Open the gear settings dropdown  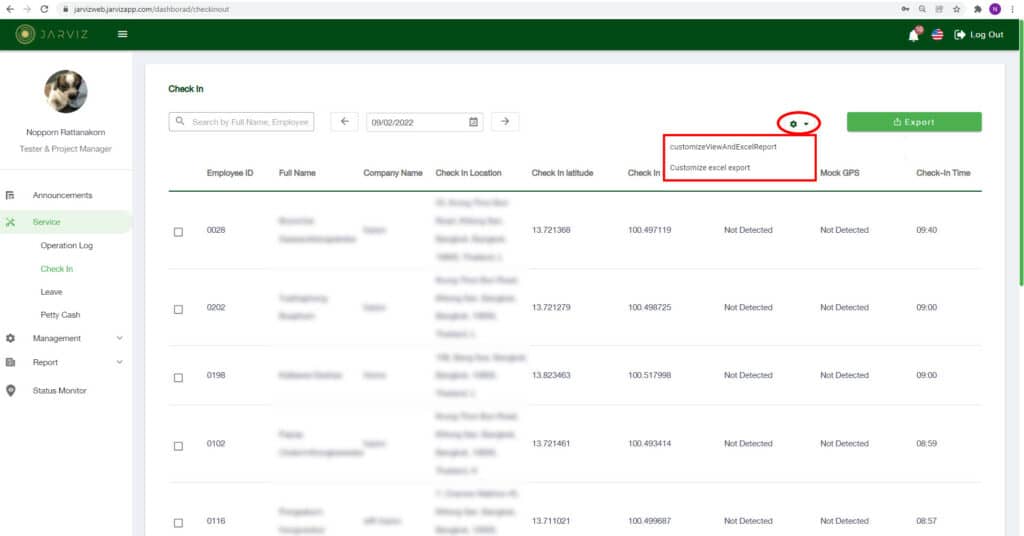798,123
